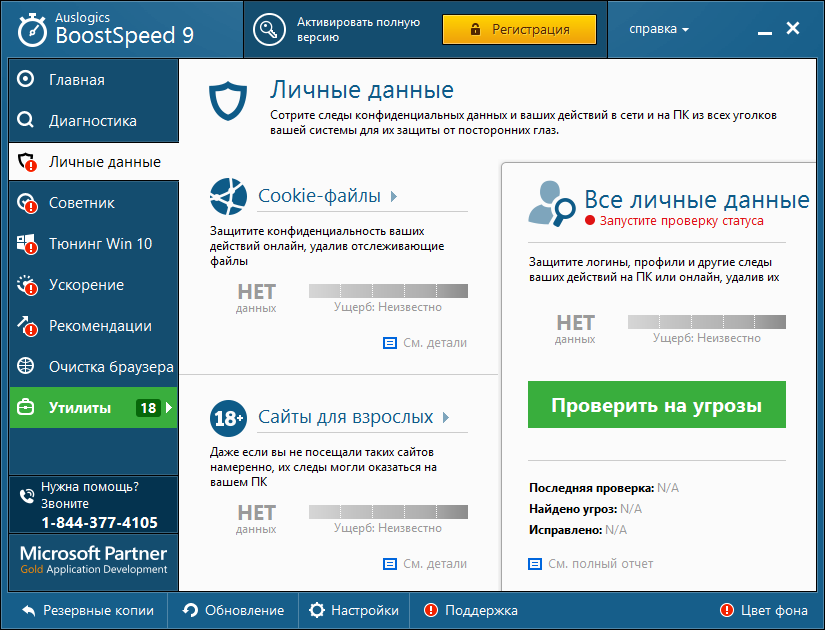
Task: Click the Активировать полную версию text
Action: [358, 29]
